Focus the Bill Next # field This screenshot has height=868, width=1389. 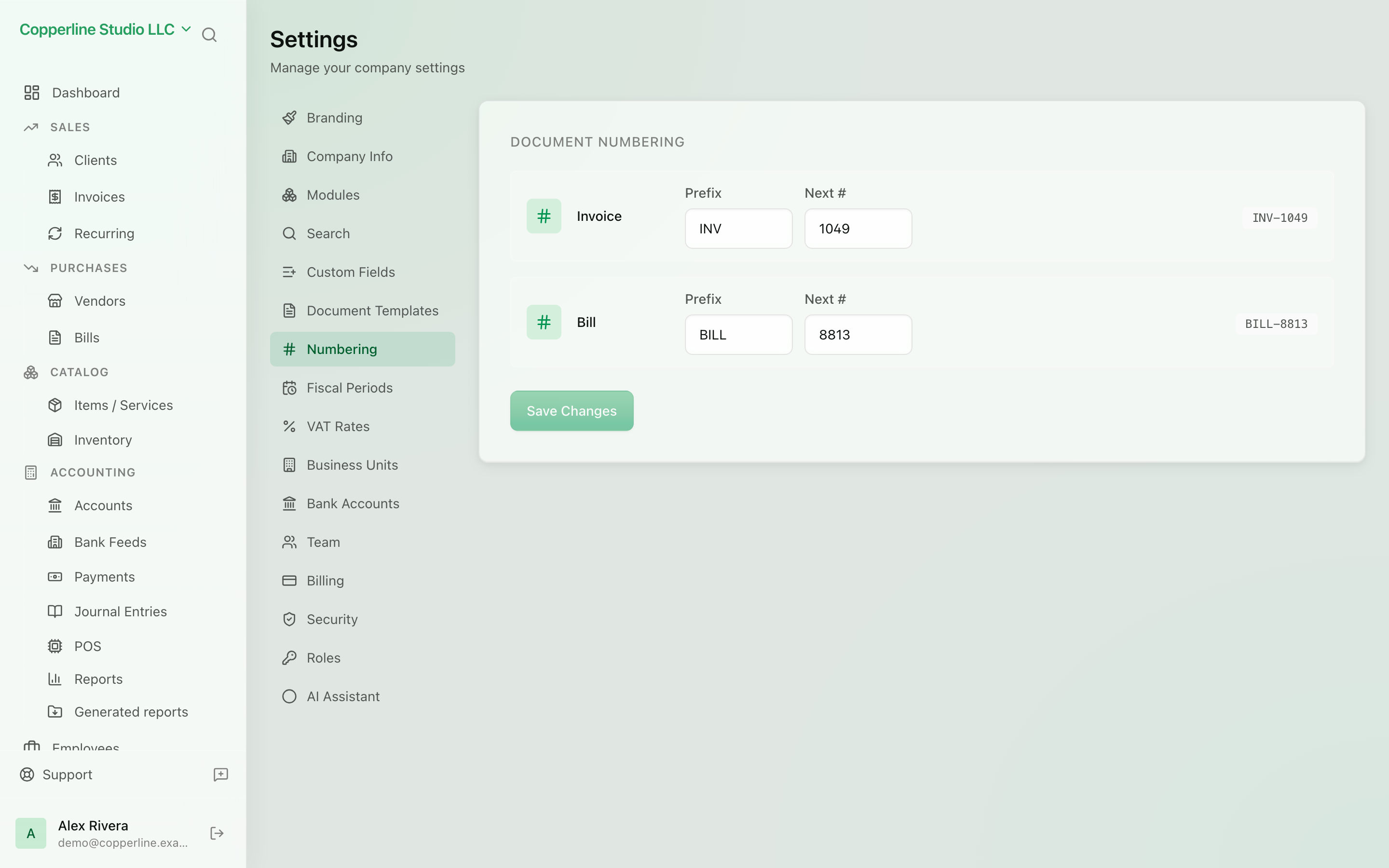[x=858, y=335]
